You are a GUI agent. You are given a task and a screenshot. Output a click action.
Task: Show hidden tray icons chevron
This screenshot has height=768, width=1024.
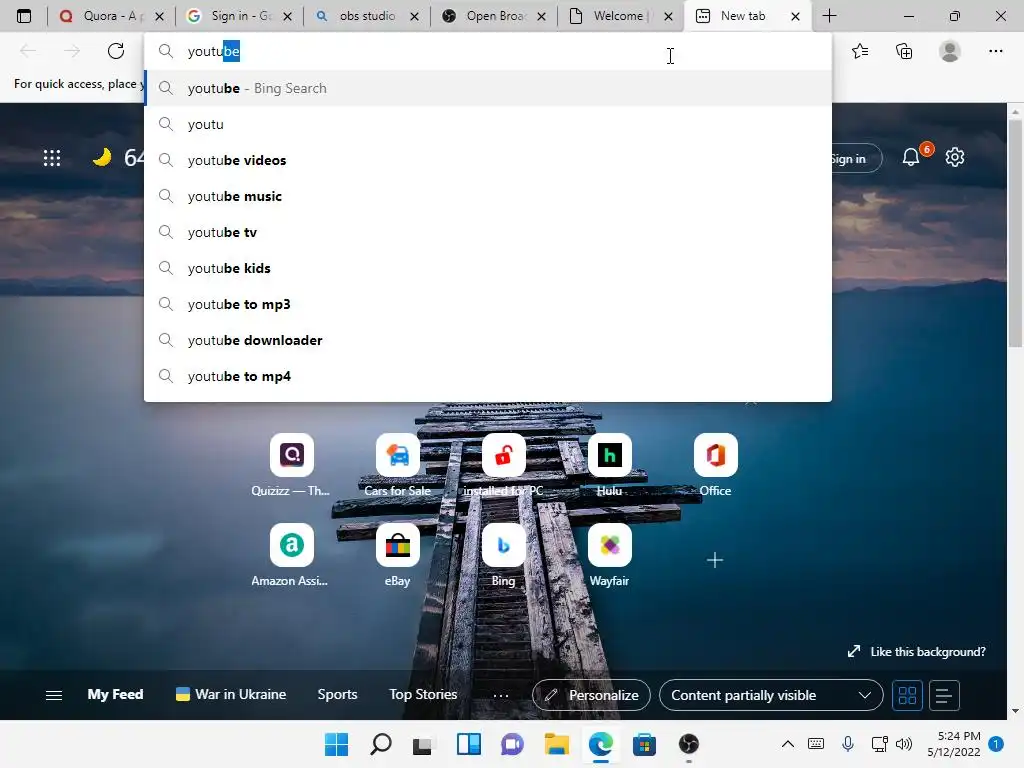pyautogui.click(x=788, y=744)
